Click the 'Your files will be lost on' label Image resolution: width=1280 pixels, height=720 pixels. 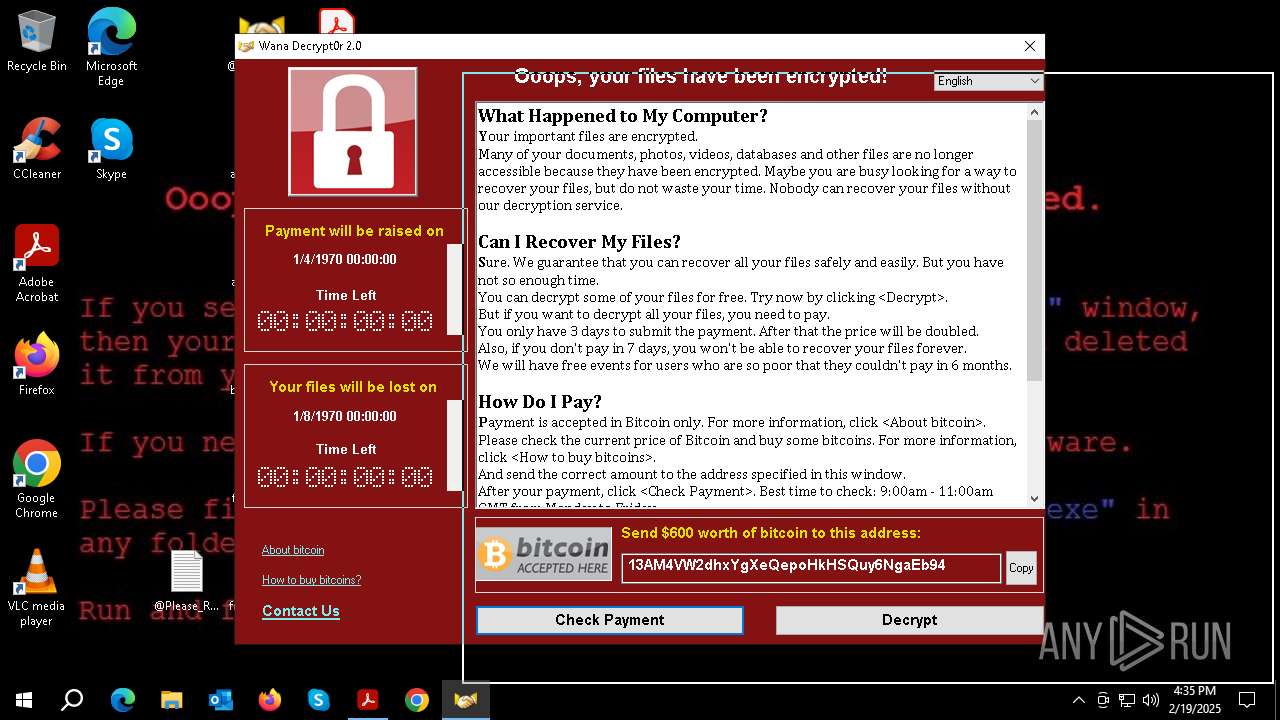353,387
